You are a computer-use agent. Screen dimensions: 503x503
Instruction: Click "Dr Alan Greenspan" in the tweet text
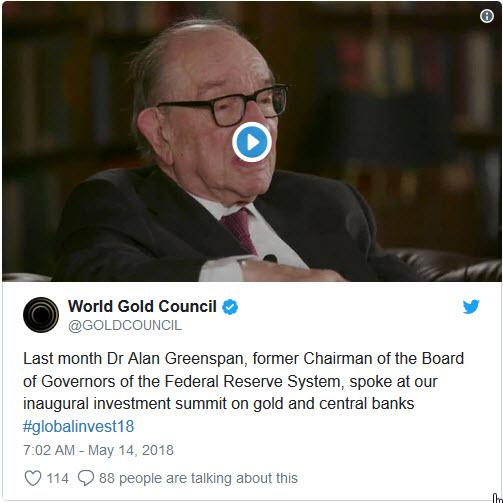tap(177, 359)
